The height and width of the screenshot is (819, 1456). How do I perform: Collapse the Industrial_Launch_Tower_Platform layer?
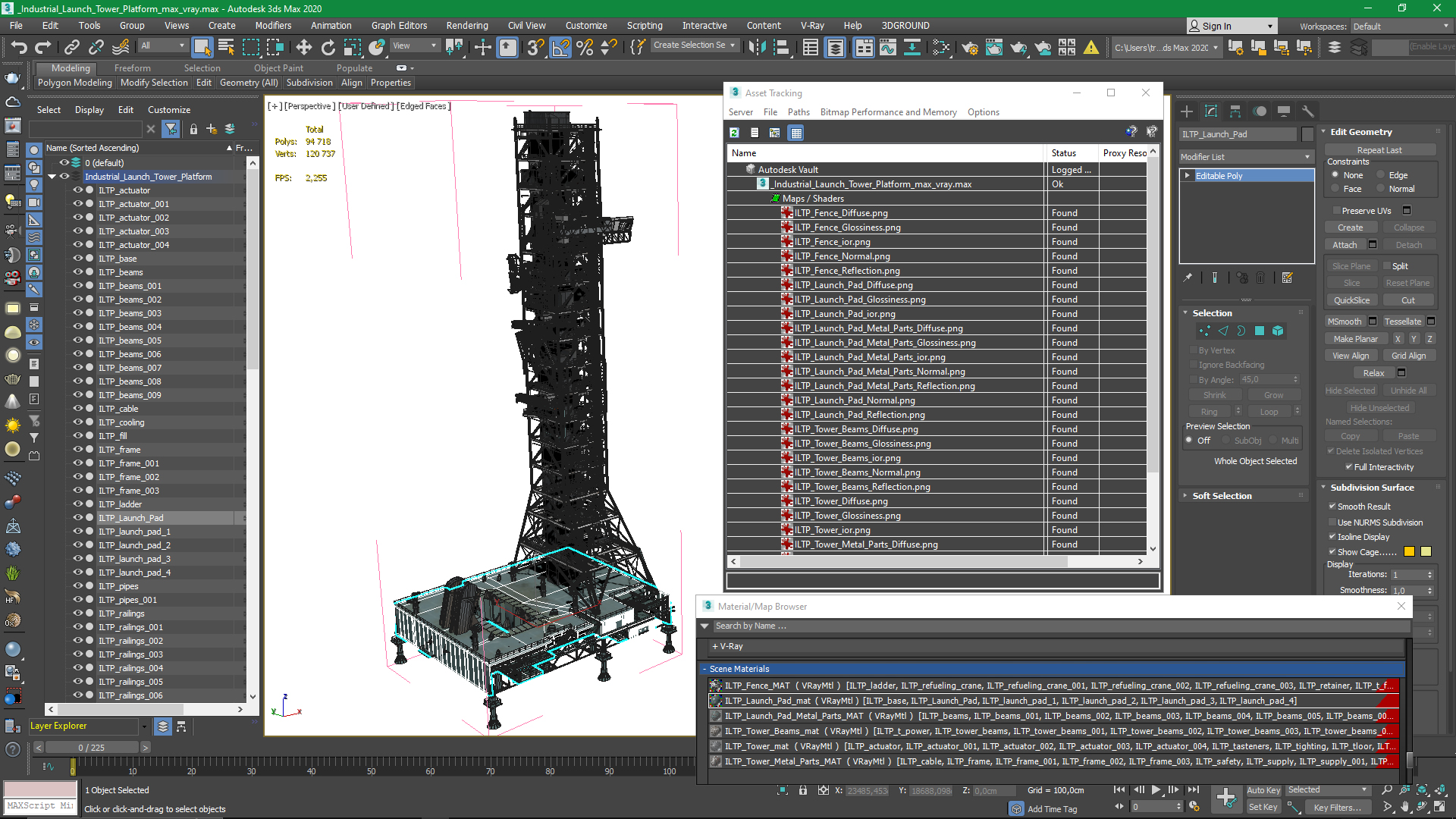tap(52, 177)
